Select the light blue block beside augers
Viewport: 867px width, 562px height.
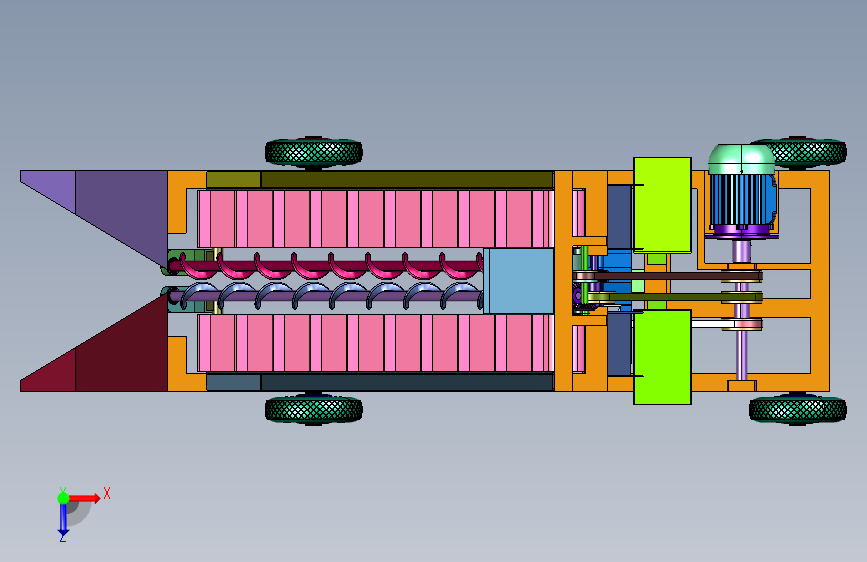(x=519, y=281)
